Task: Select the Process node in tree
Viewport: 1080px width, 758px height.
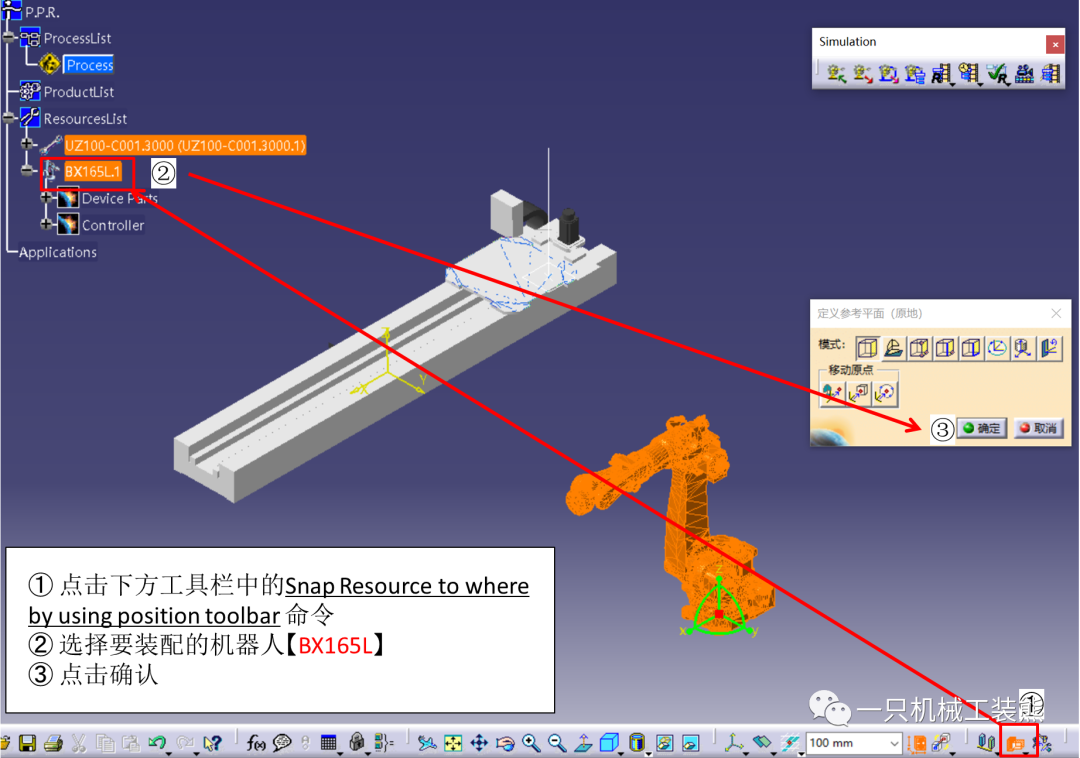Action: [x=89, y=65]
